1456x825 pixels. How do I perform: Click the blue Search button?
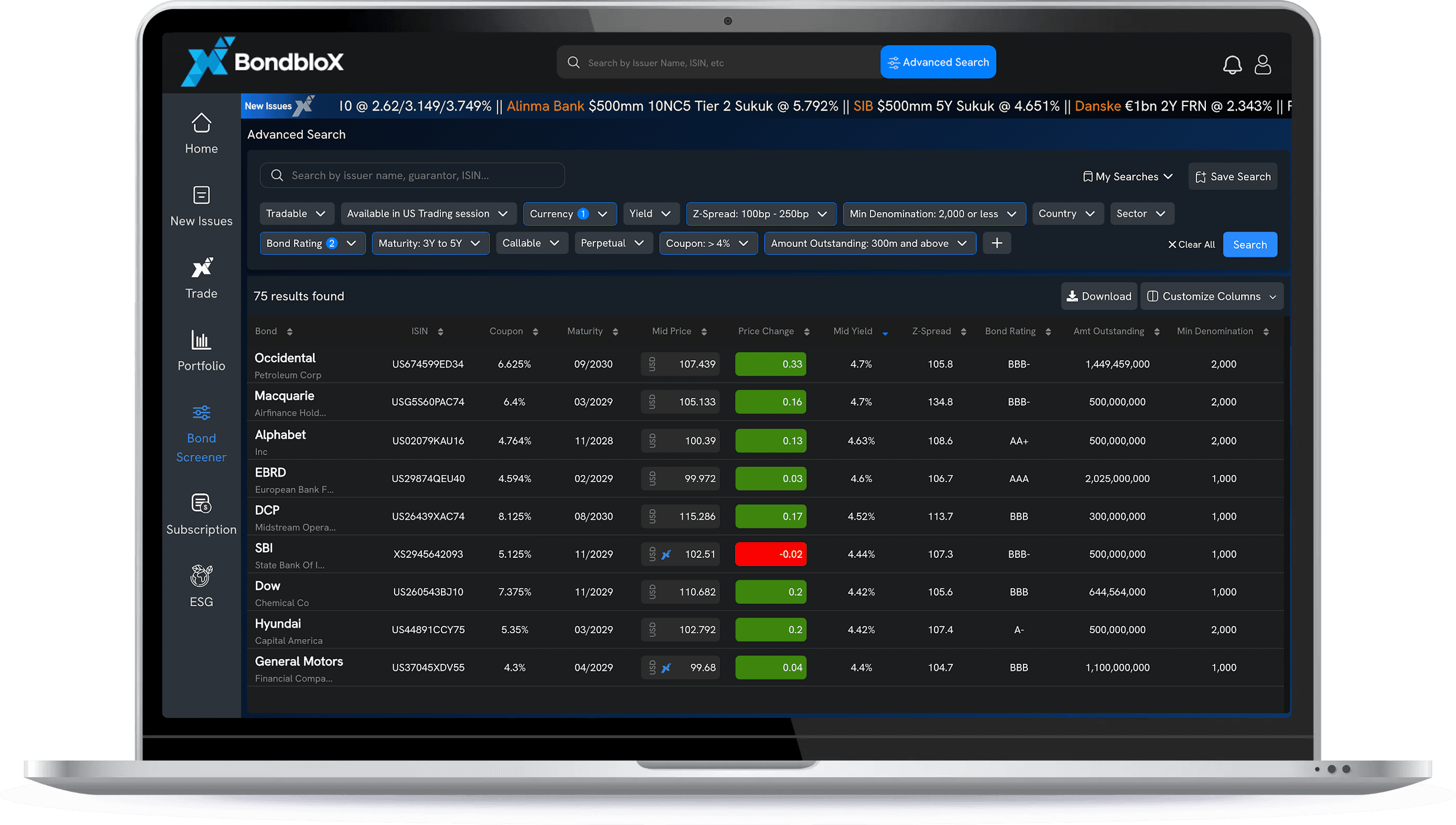pyautogui.click(x=1249, y=245)
